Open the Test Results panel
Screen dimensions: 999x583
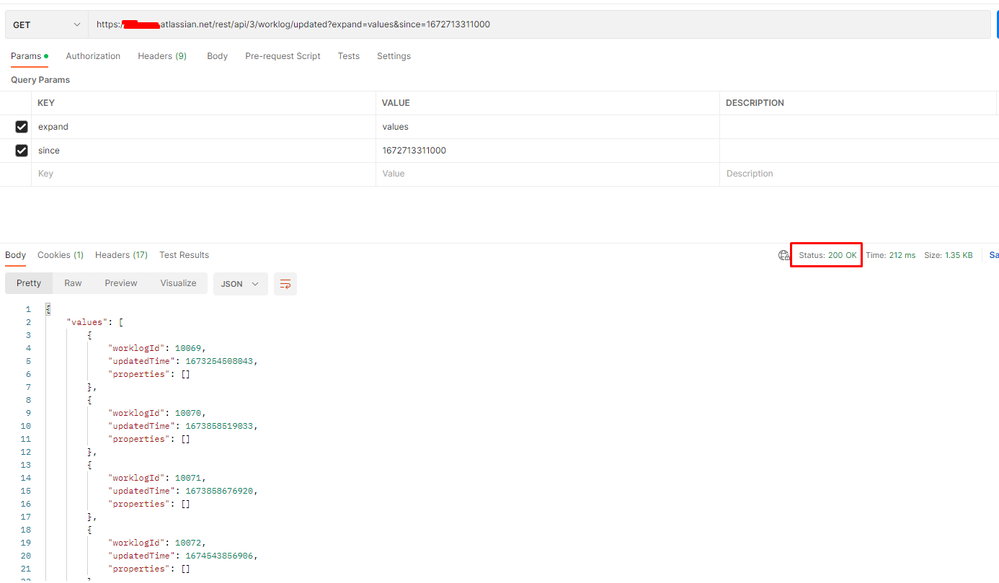184,255
